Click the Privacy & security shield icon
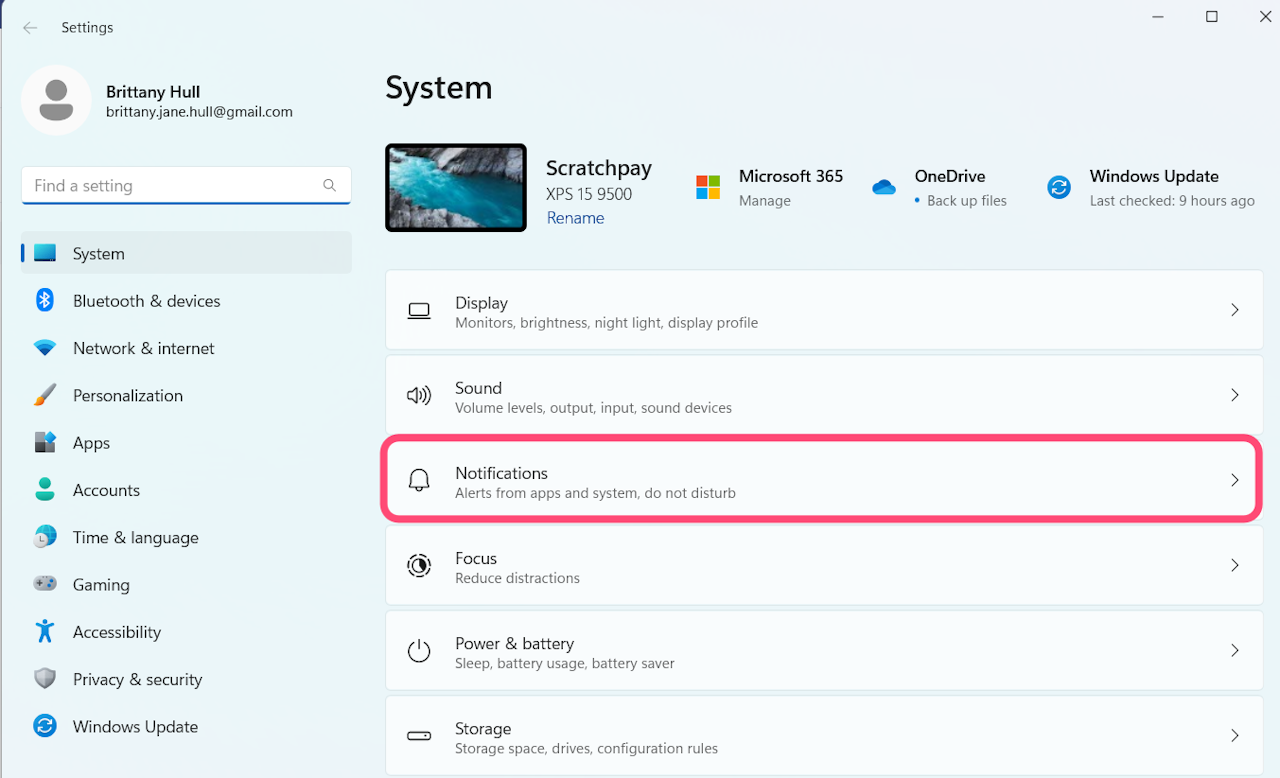This screenshot has height=778, width=1280. [45, 679]
